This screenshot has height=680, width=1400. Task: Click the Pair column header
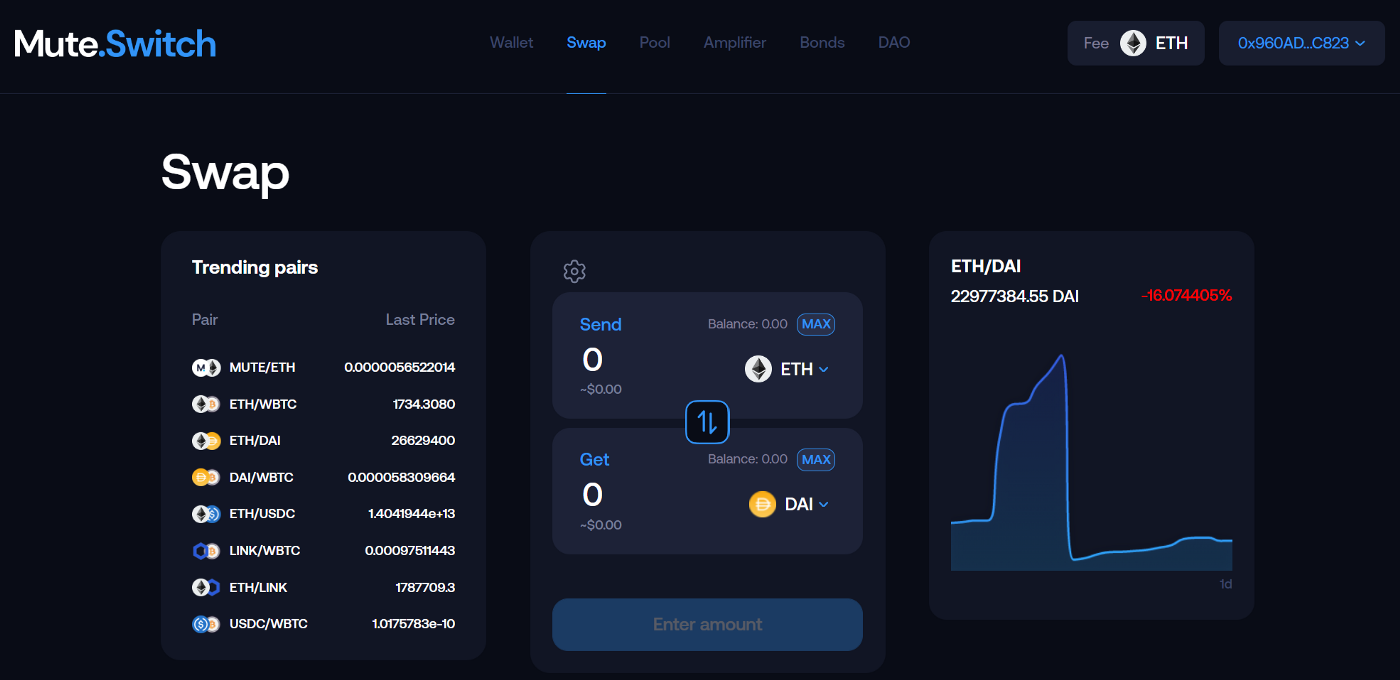click(x=205, y=320)
